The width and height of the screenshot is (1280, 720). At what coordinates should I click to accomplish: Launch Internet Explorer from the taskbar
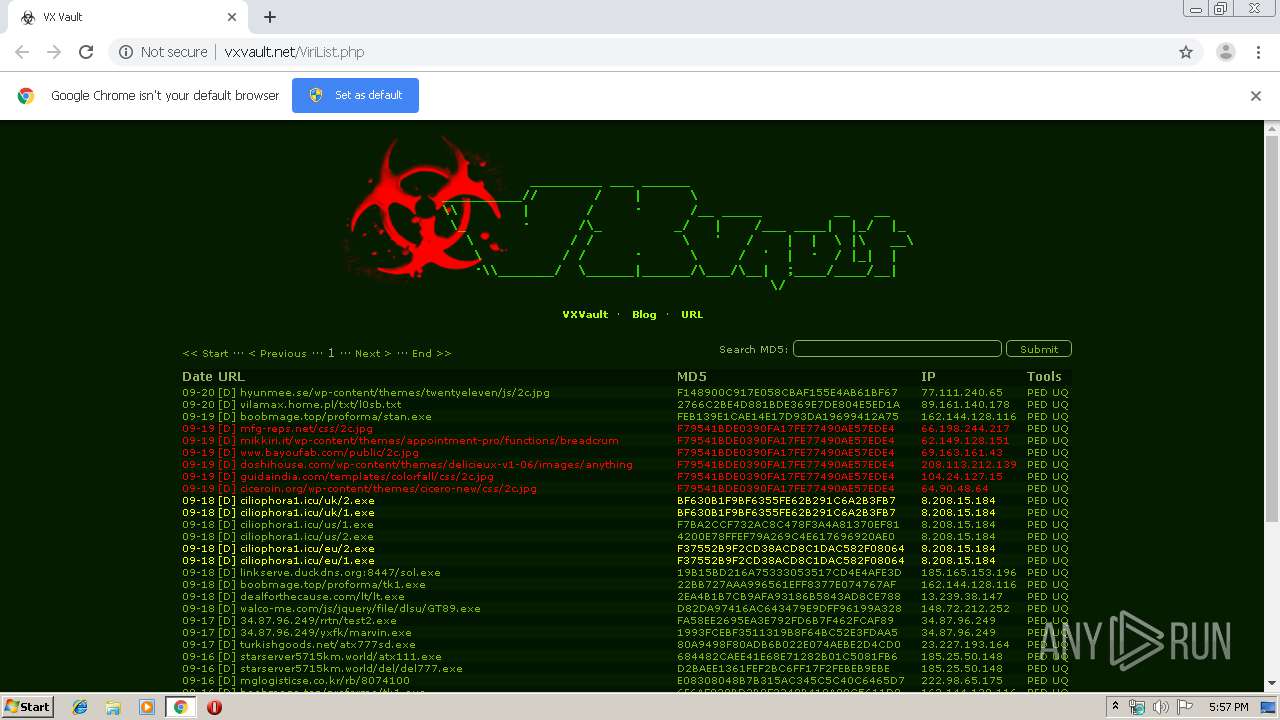tap(80, 707)
